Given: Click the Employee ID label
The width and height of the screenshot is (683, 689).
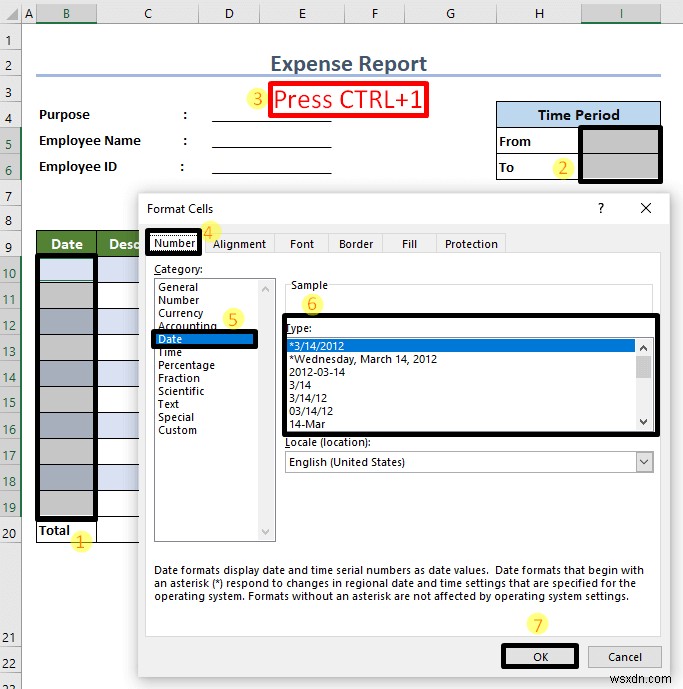Looking at the screenshot, I should coord(78,167).
